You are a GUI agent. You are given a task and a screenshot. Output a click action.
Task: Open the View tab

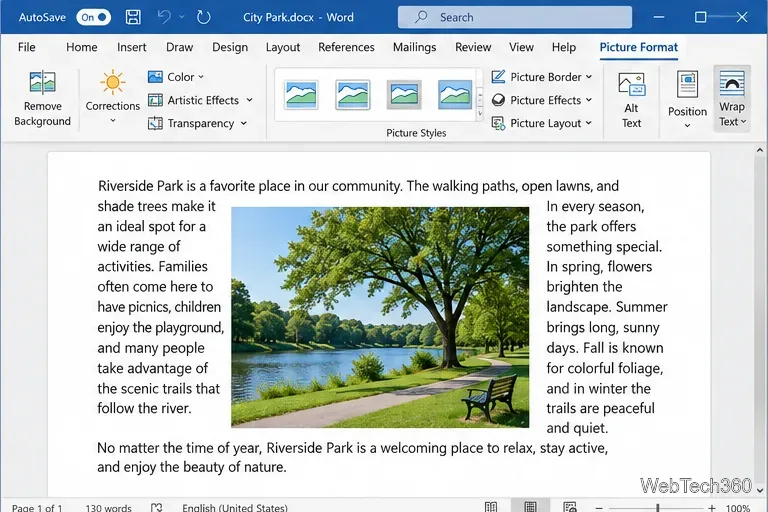pos(521,47)
